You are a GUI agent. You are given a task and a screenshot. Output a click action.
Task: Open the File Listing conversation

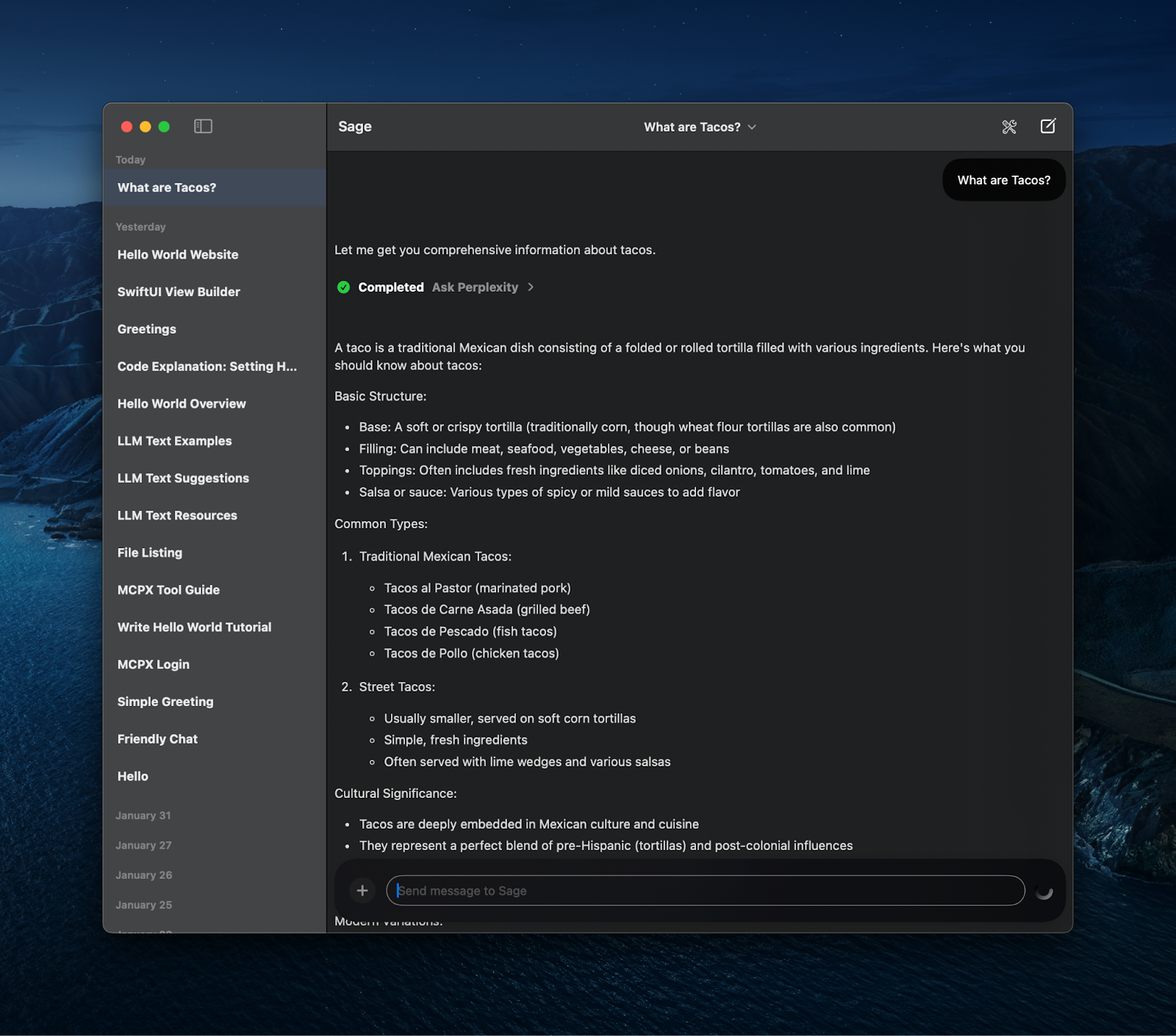(x=215, y=553)
